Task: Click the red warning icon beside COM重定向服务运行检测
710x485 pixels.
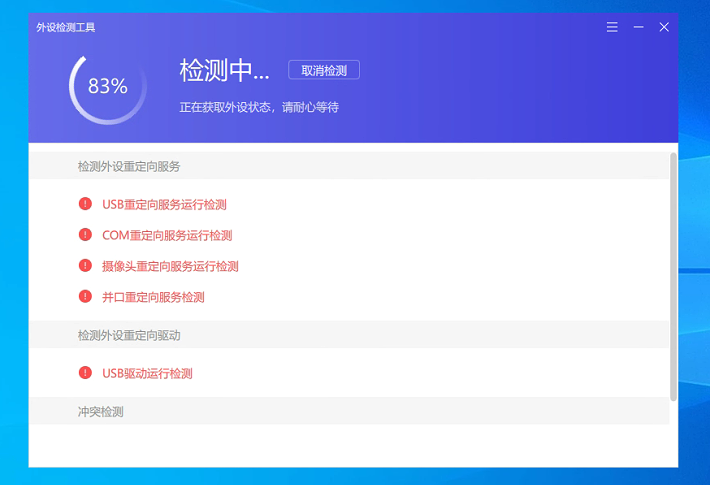Action: pos(85,235)
